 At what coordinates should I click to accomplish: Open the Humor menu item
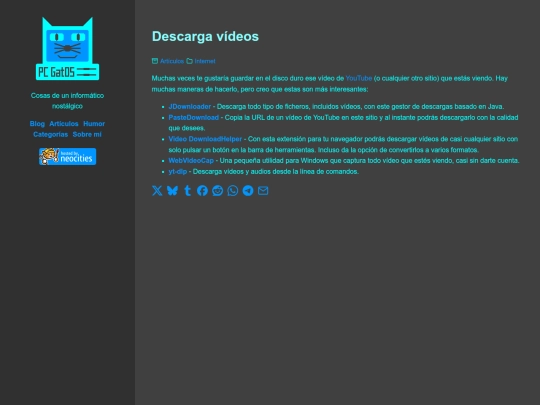coord(94,124)
